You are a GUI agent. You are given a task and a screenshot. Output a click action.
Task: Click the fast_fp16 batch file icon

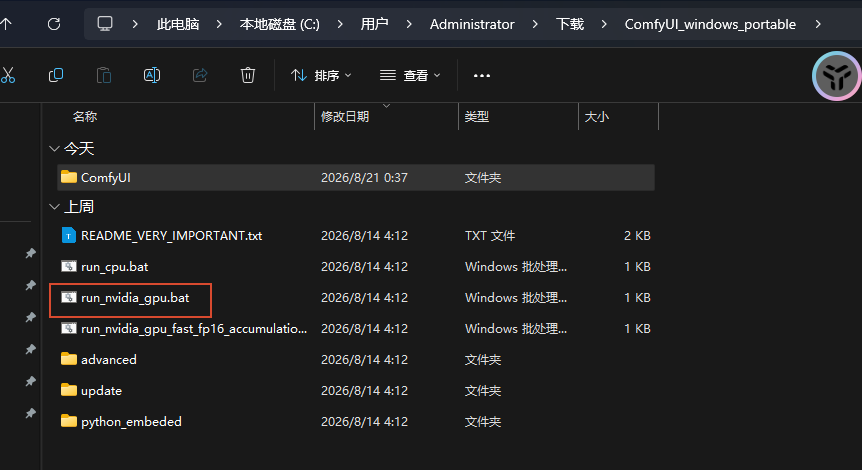pyautogui.click(x=69, y=328)
